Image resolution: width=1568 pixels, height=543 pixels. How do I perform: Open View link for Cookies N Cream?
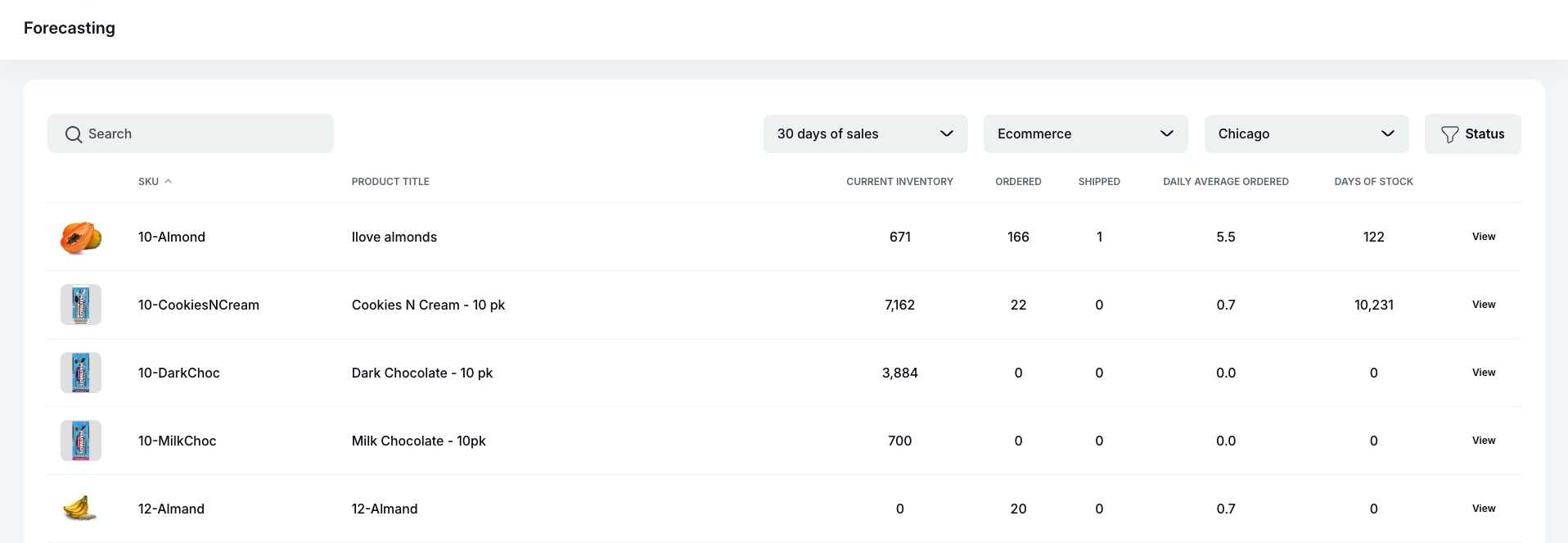1483,305
